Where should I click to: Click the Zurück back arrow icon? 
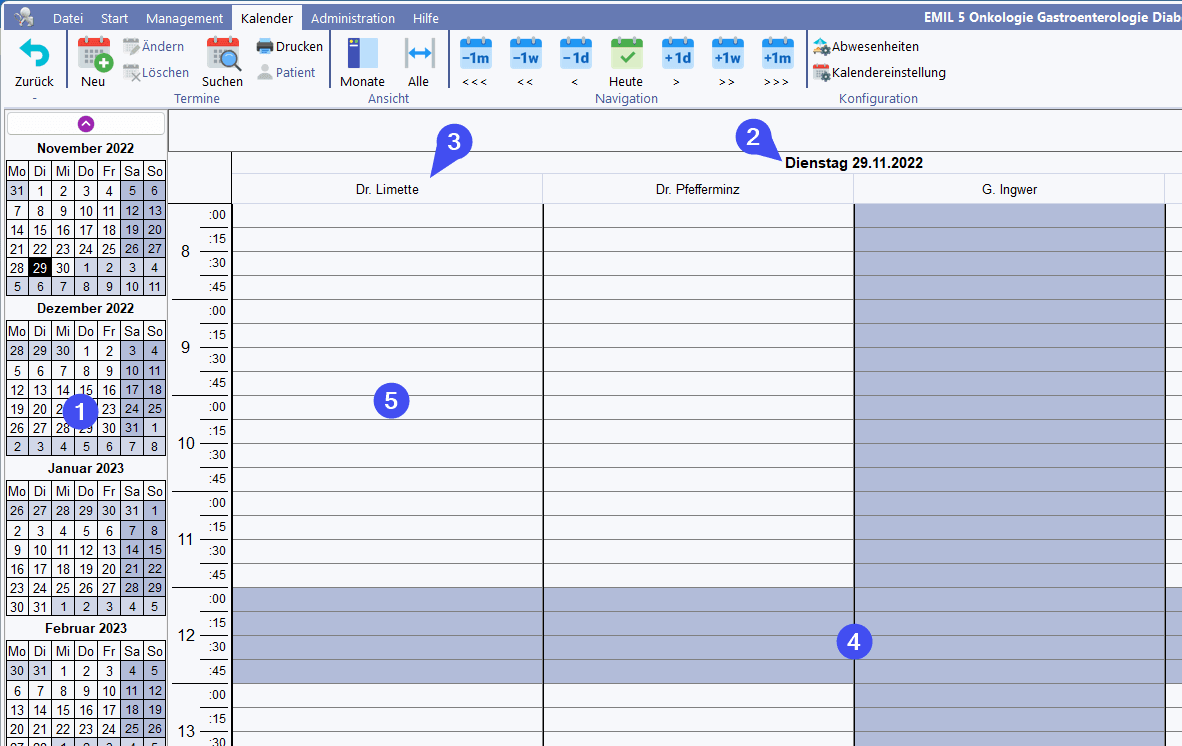(x=34, y=54)
